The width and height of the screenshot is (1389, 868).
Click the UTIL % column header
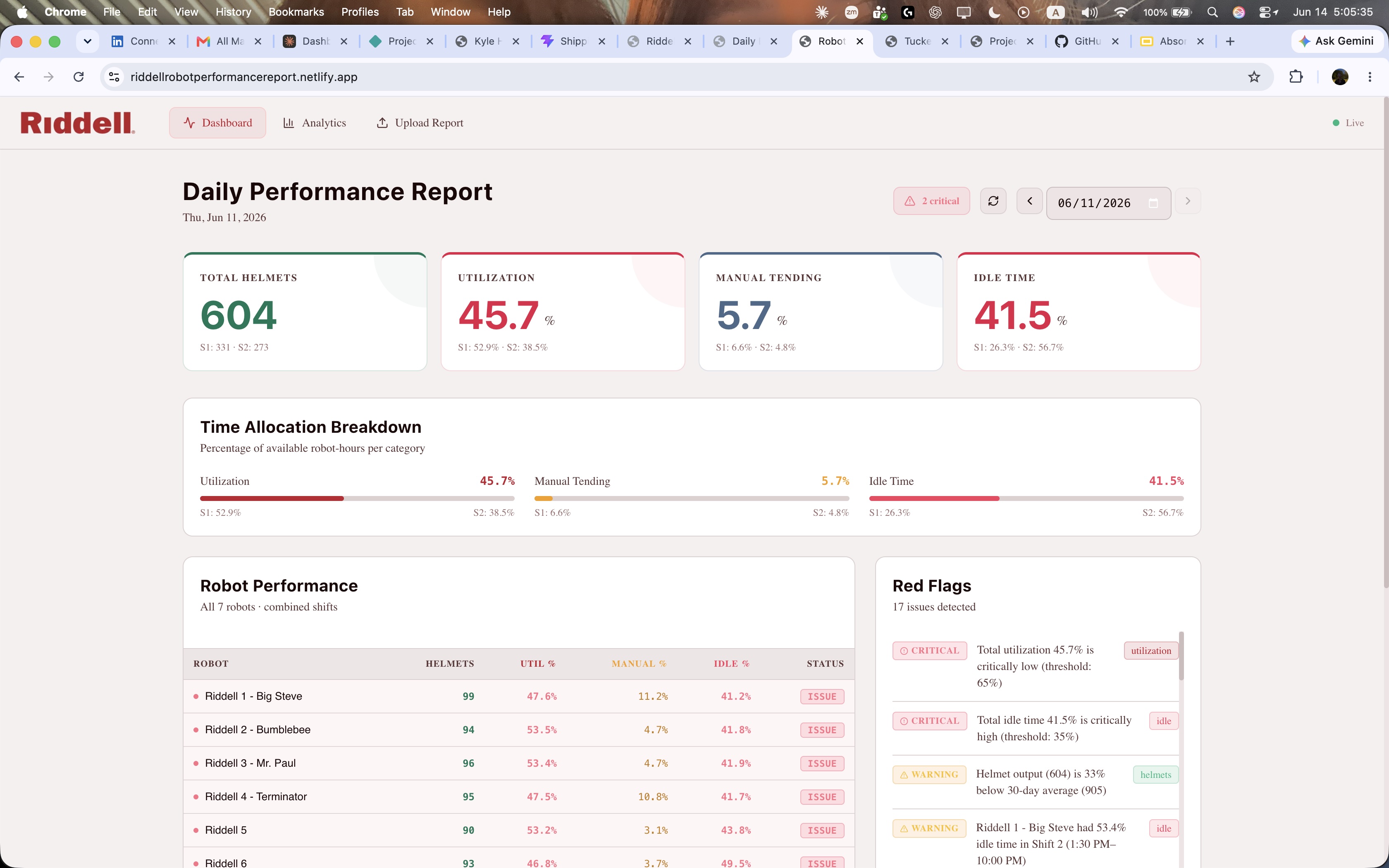538,664
